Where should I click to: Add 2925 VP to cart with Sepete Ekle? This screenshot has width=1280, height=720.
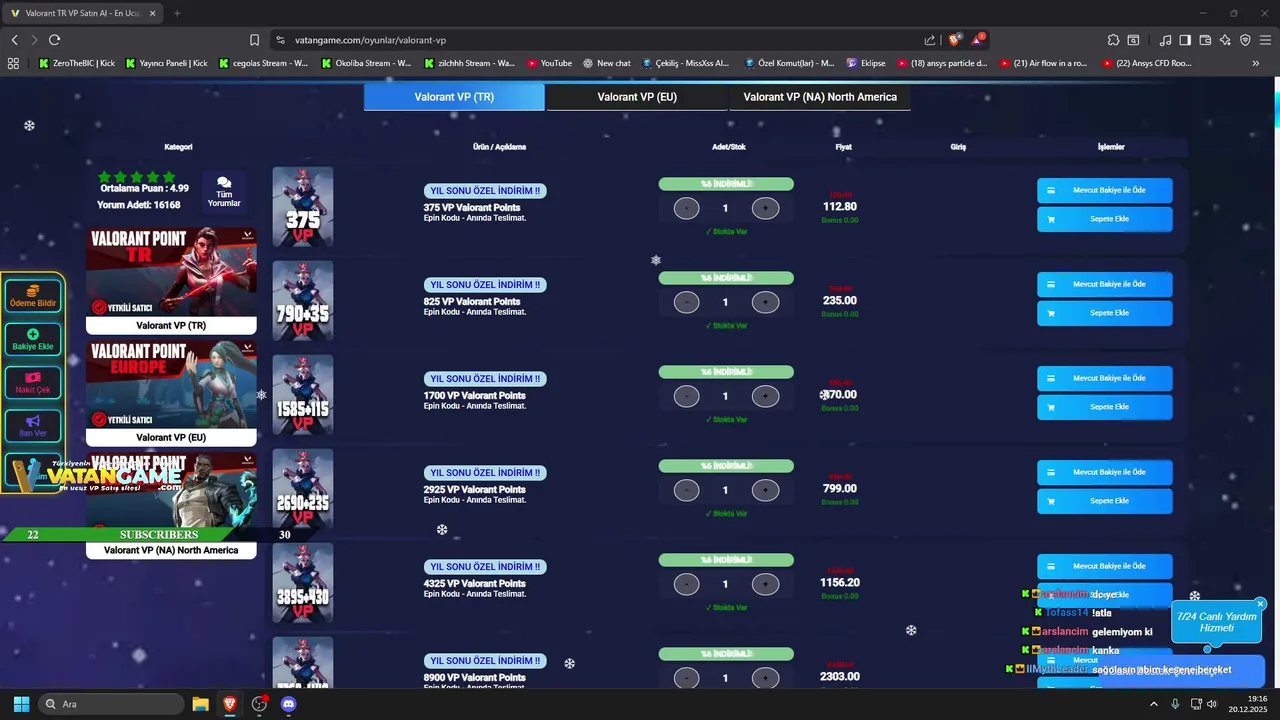pos(1105,501)
